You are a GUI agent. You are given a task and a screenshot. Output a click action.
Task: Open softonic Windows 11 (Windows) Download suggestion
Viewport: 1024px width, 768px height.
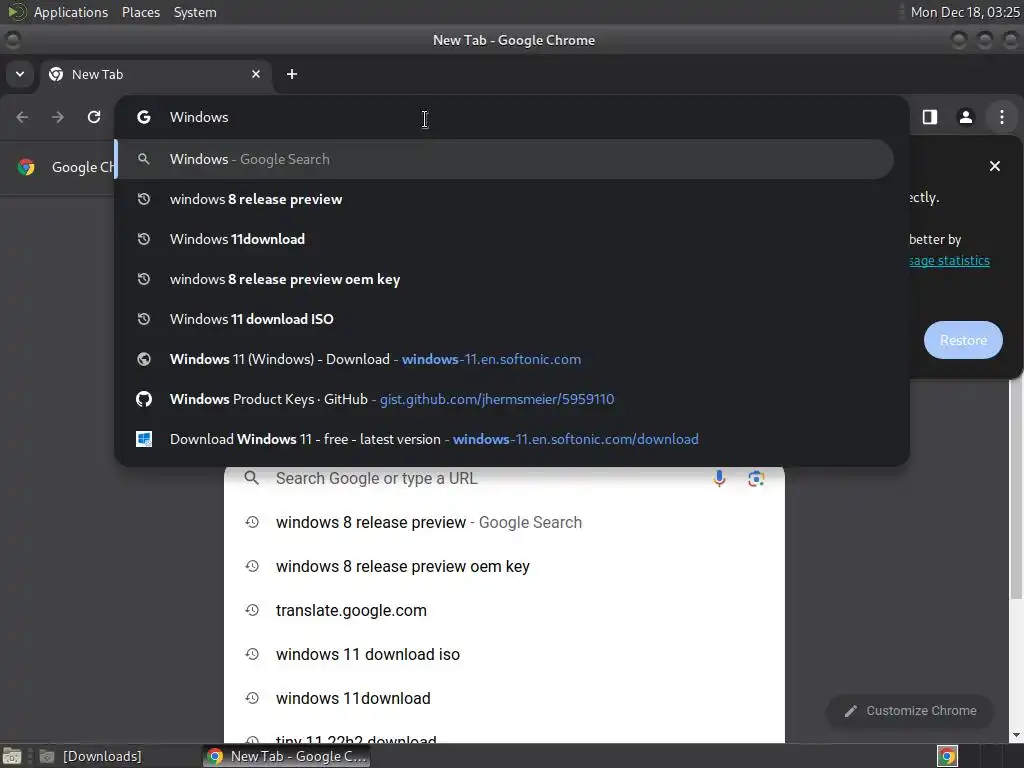click(x=504, y=359)
